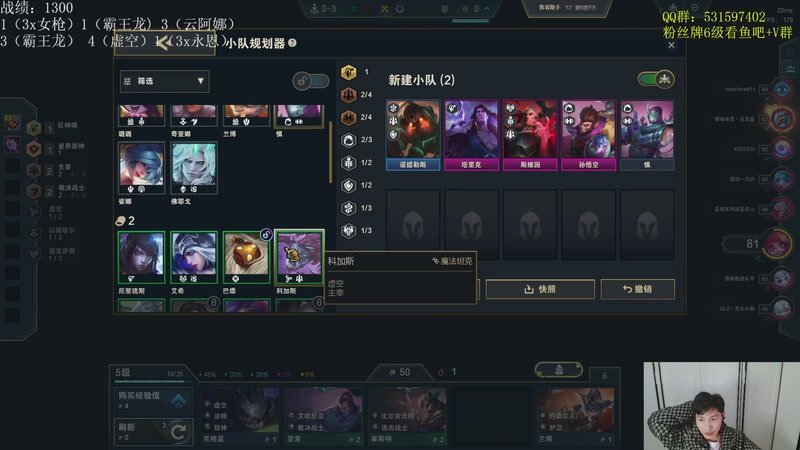Toggle the unlock badge on 巴德 portrait
Image resolution: width=800 pixels, height=450 pixels.
click(x=266, y=234)
